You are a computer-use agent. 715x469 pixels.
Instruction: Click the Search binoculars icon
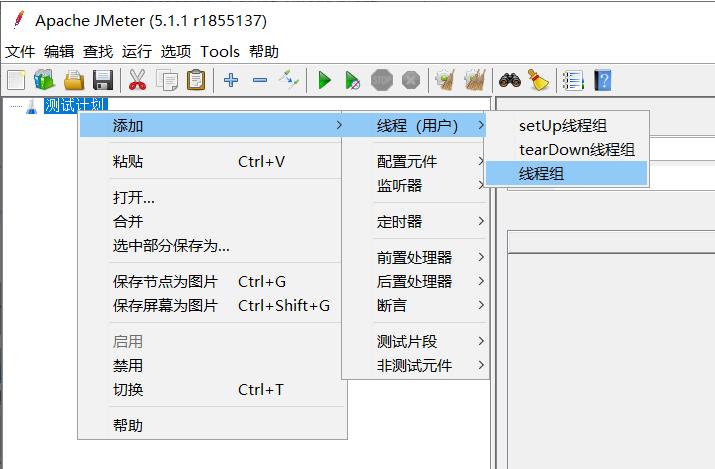pyautogui.click(x=510, y=81)
